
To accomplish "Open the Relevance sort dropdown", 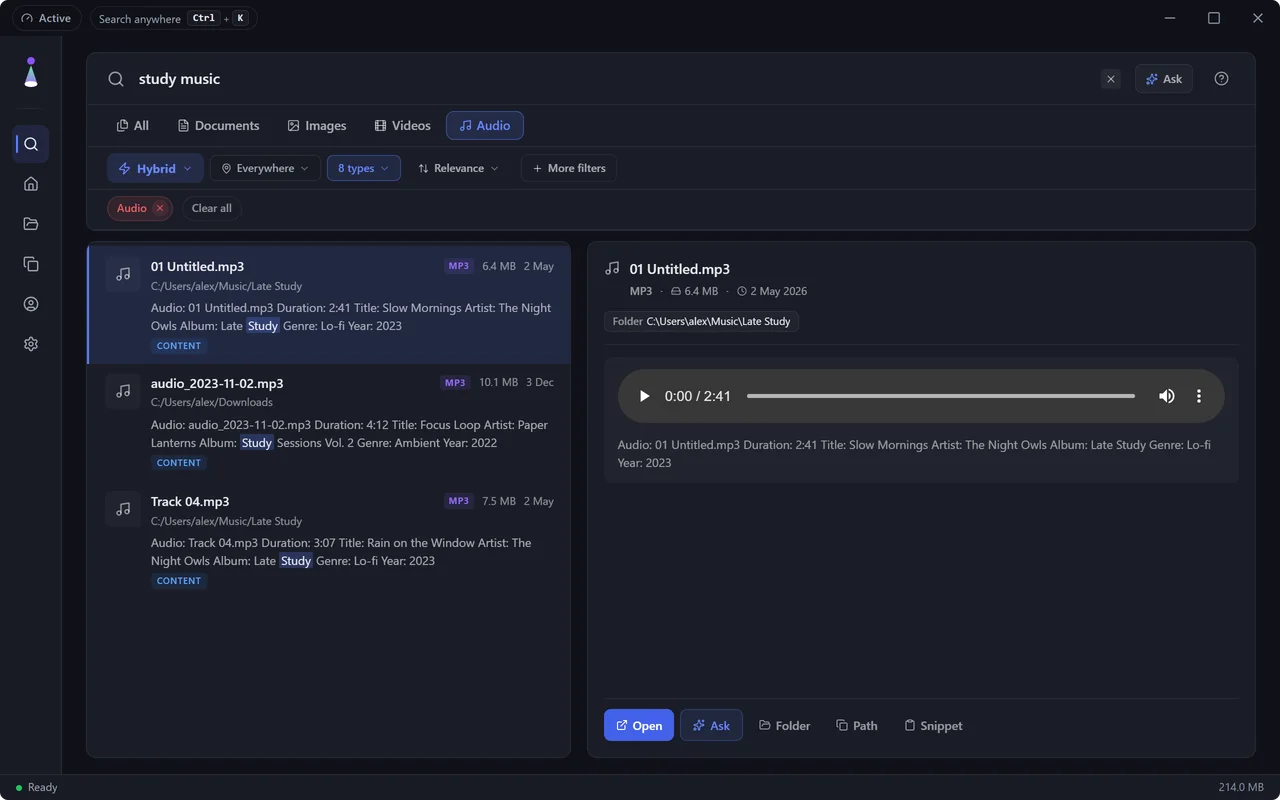I will tap(458, 168).
